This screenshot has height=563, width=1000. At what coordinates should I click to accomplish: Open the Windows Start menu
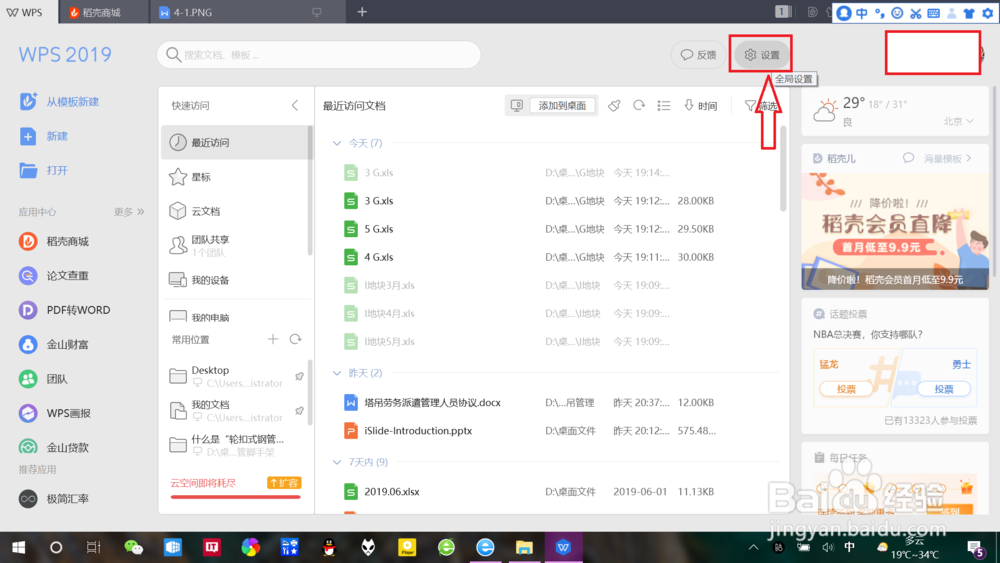(18, 547)
